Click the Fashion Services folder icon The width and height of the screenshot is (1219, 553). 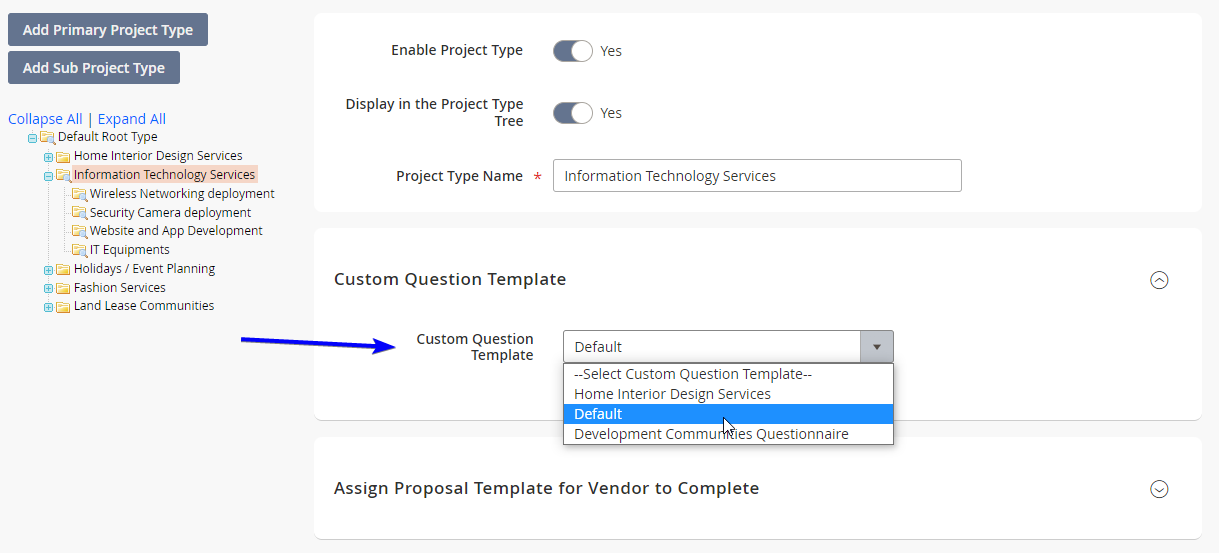[x=63, y=288]
